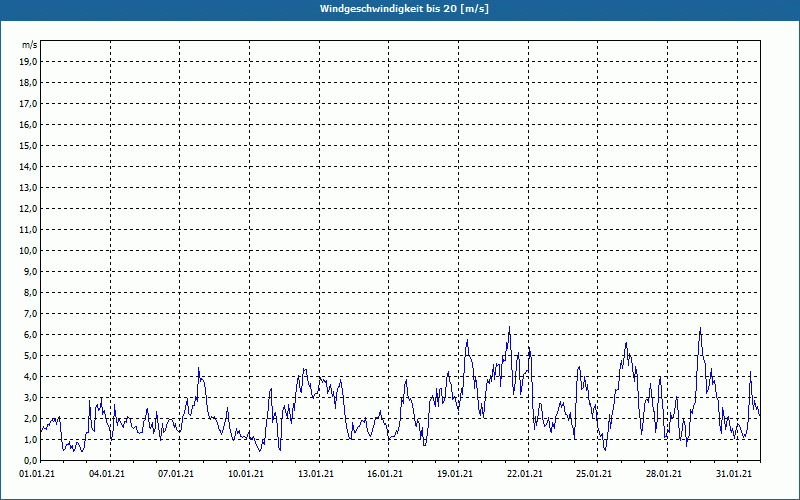Click the 28.01.21 date label
Image resolution: width=800 pixels, height=500 pixels.
pos(664,474)
